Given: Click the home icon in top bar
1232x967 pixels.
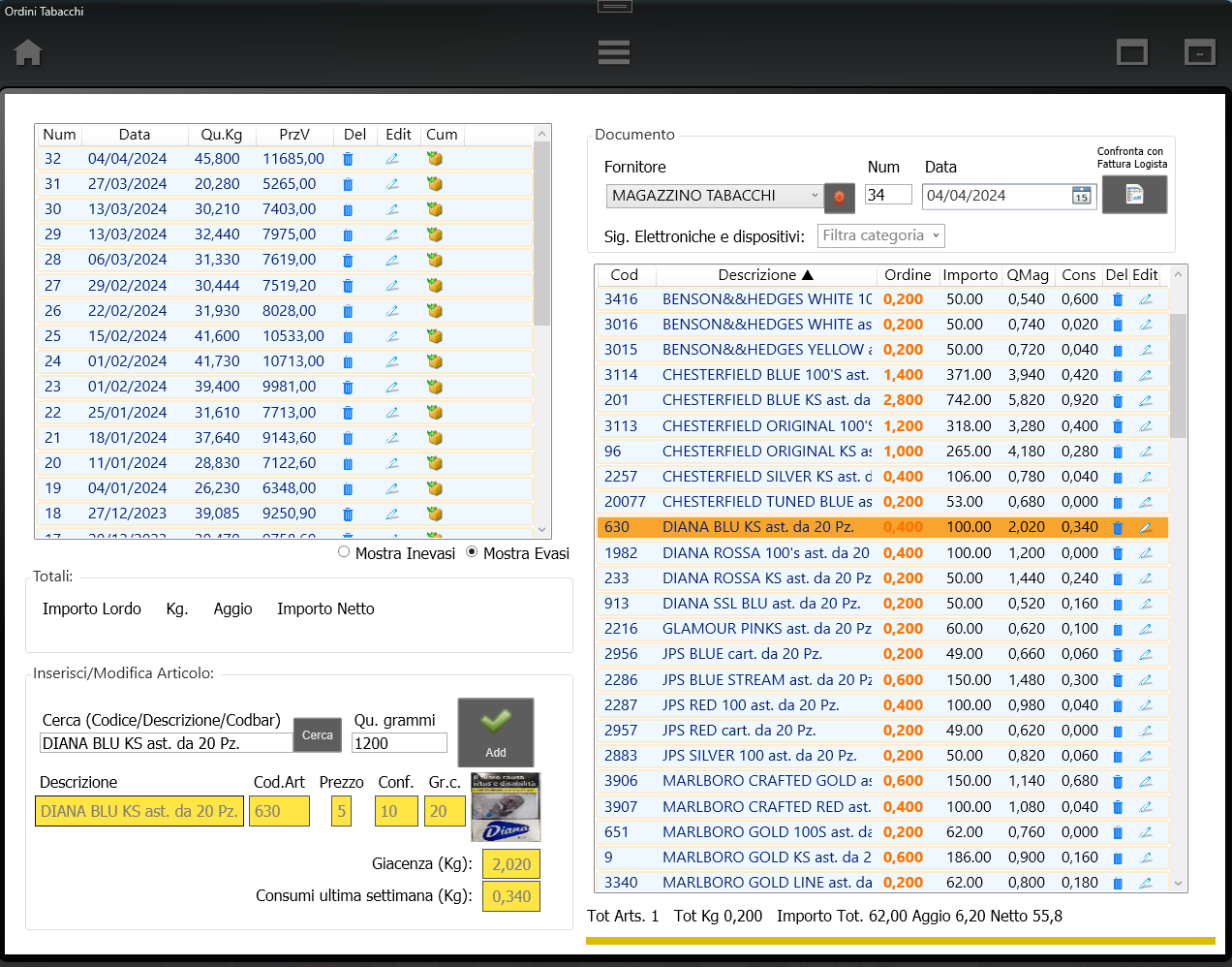Looking at the screenshot, I should point(28,52).
